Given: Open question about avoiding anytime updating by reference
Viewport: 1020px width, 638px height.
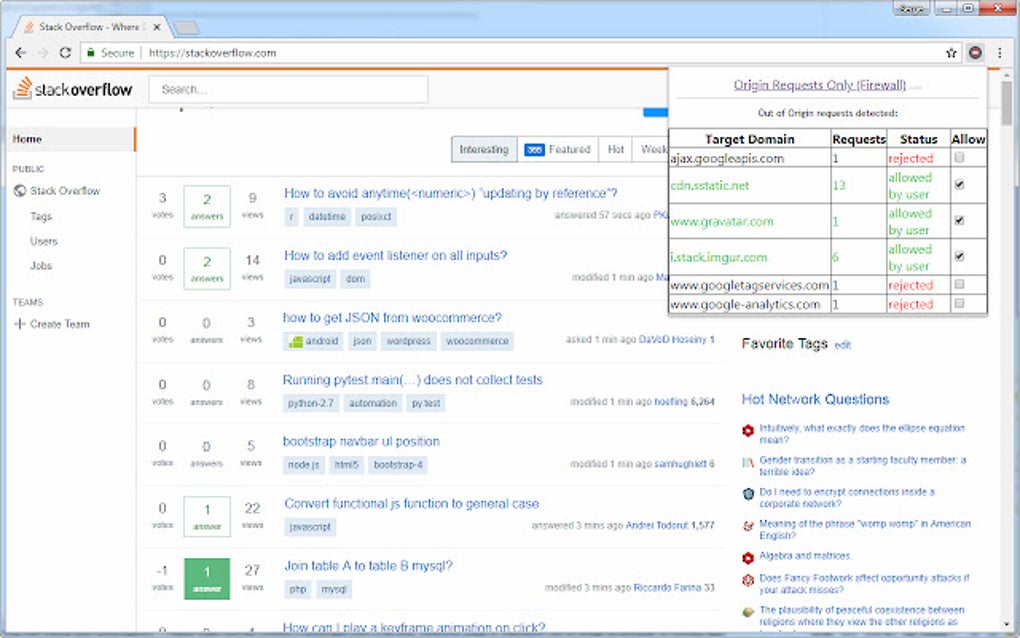Looking at the screenshot, I should coord(450,193).
